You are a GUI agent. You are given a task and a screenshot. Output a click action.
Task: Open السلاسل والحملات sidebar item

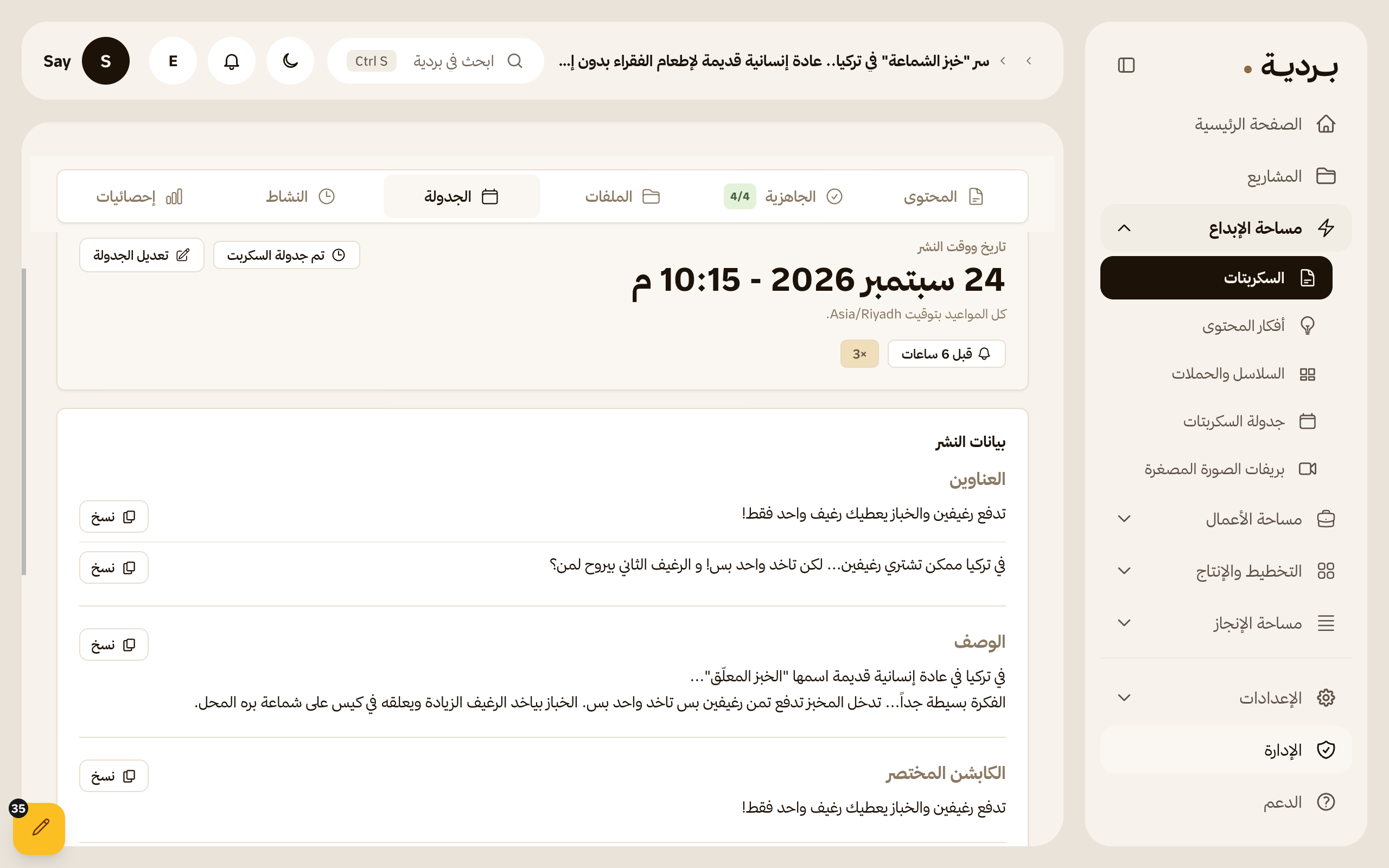click(1216, 374)
